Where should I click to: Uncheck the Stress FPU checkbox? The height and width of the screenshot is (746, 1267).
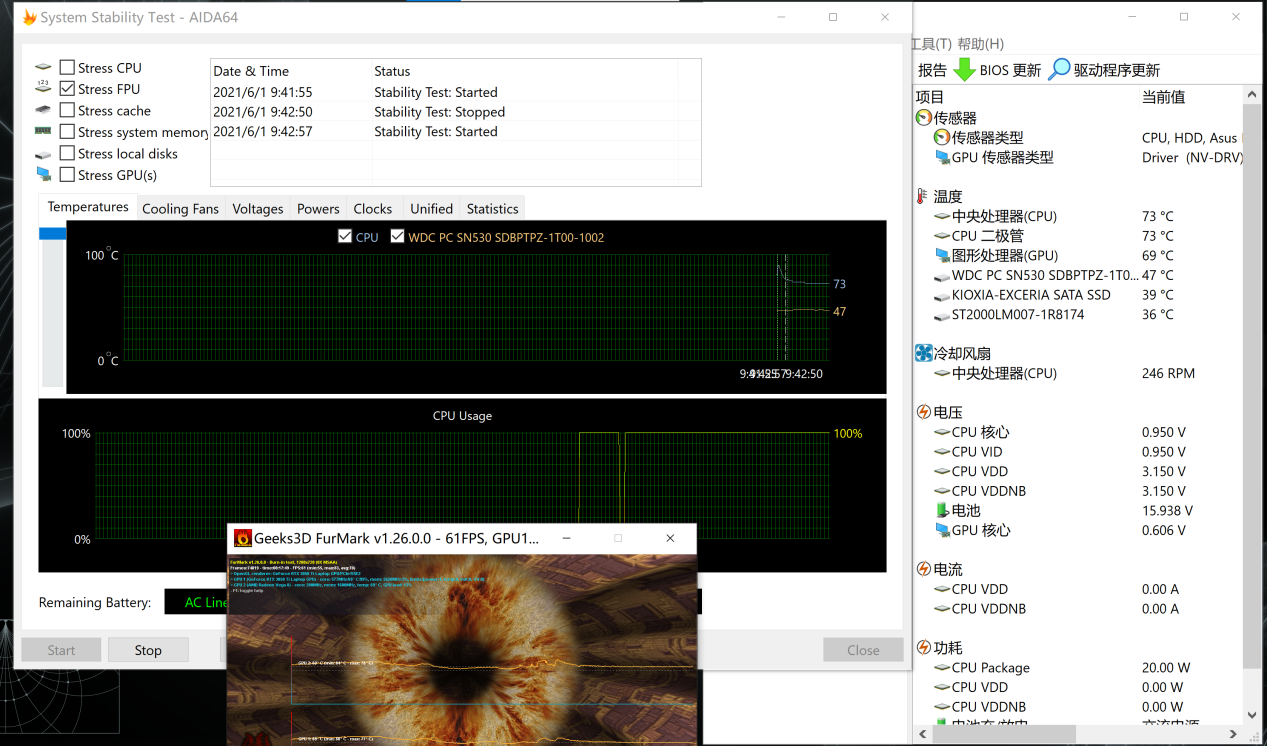(67, 89)
